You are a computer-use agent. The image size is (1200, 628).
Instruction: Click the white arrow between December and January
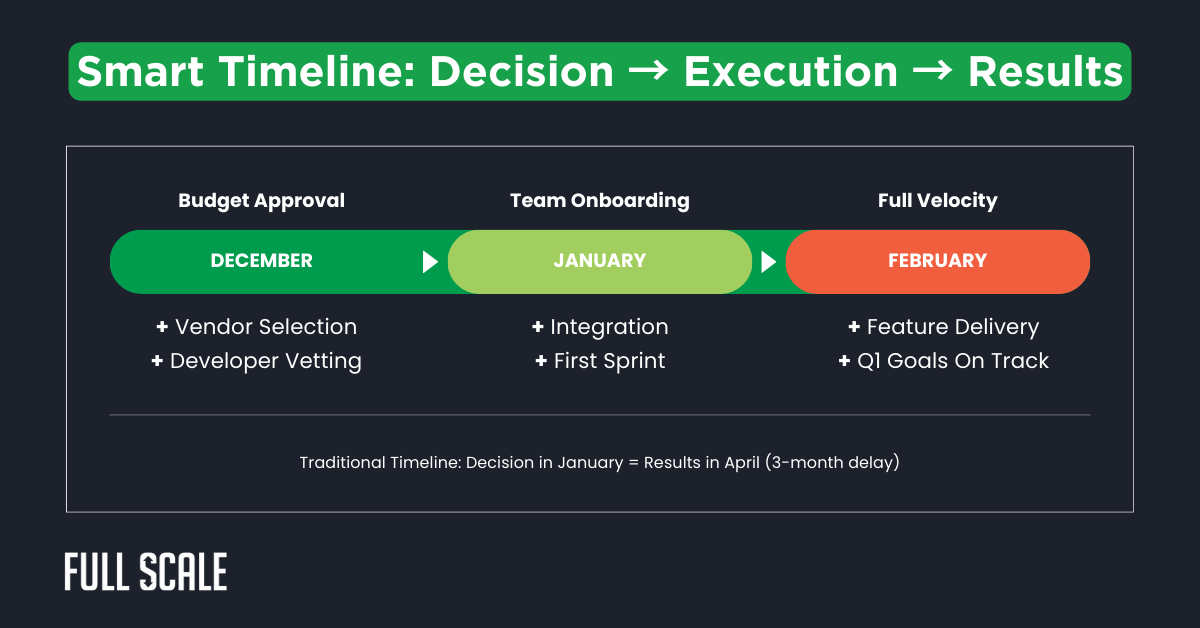pyautogui.click(x=430, y=262)
